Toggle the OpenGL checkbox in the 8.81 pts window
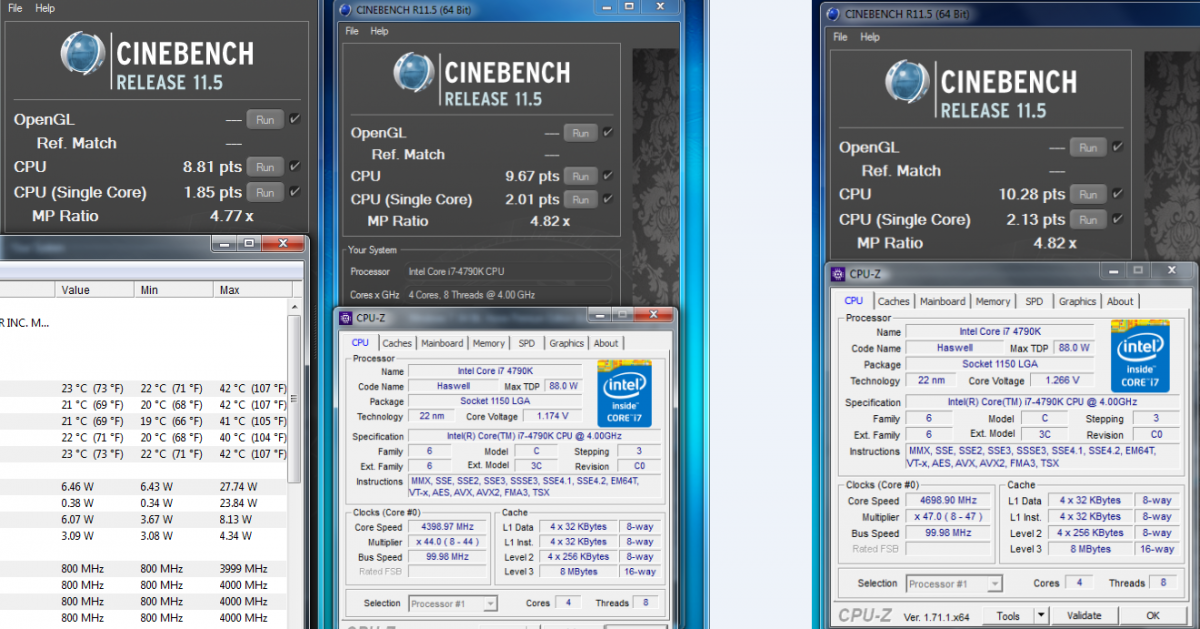Screen dimensions: 1200x629 coord(294,119)
